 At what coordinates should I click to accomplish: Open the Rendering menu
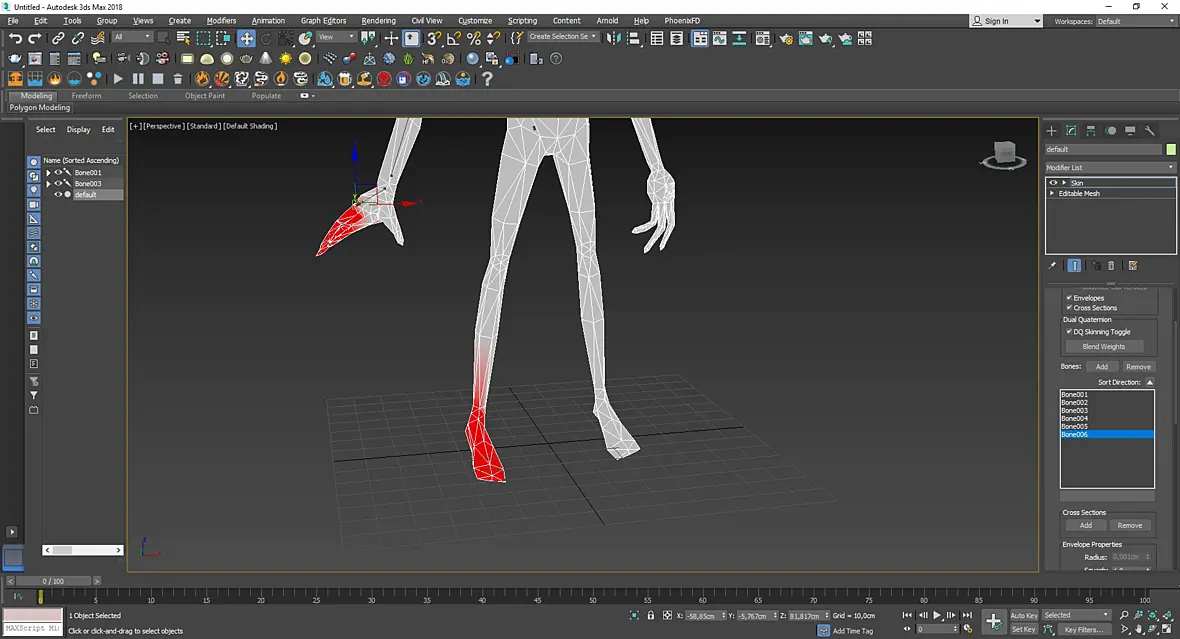click(x=379, y=21)
